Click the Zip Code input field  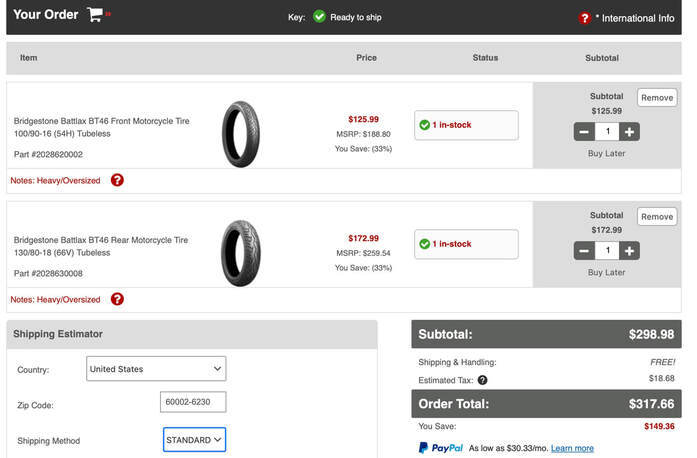click(x=193, y=402)
